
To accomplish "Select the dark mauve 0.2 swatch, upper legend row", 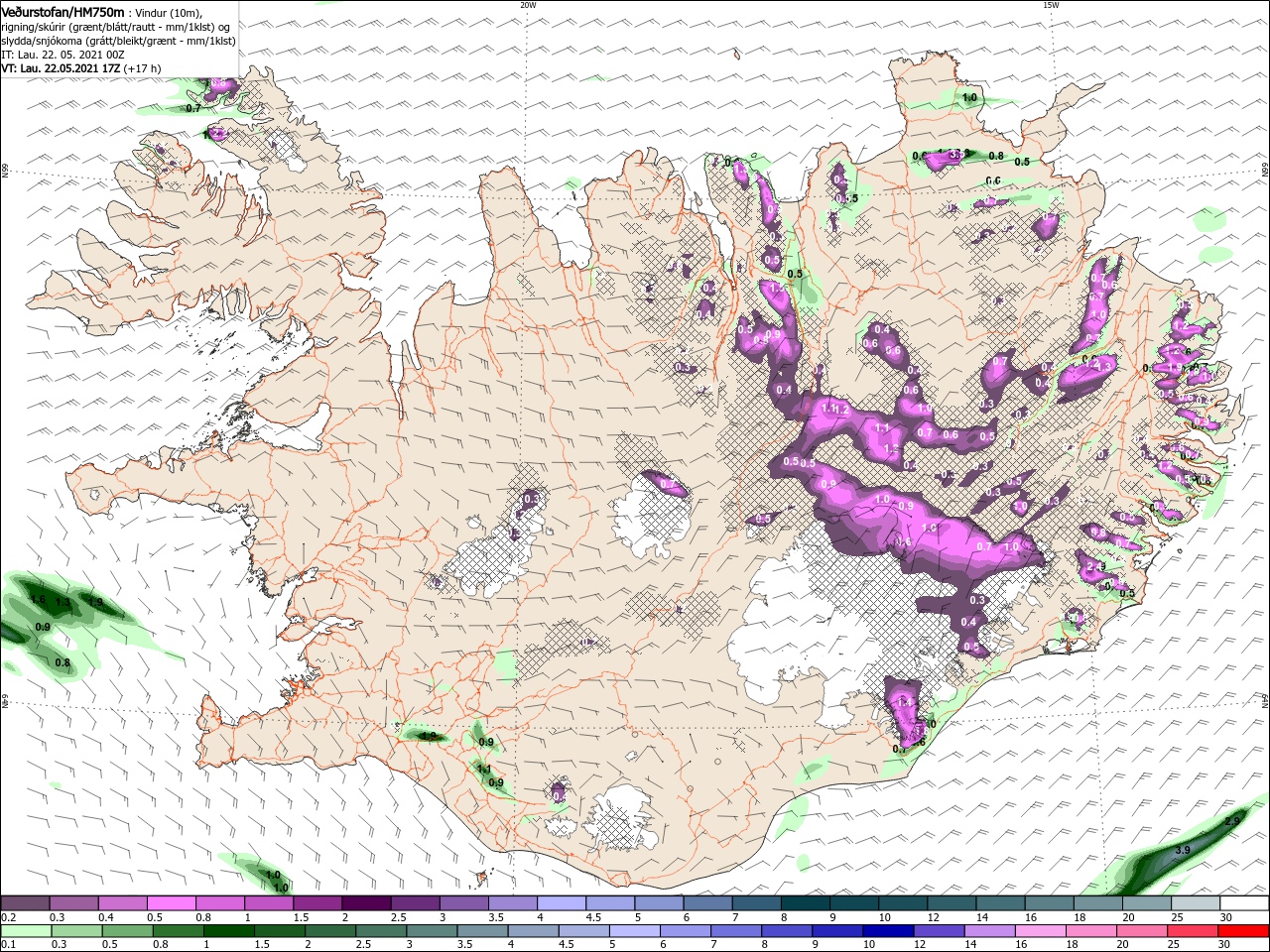I will click(x=25, y=903).
